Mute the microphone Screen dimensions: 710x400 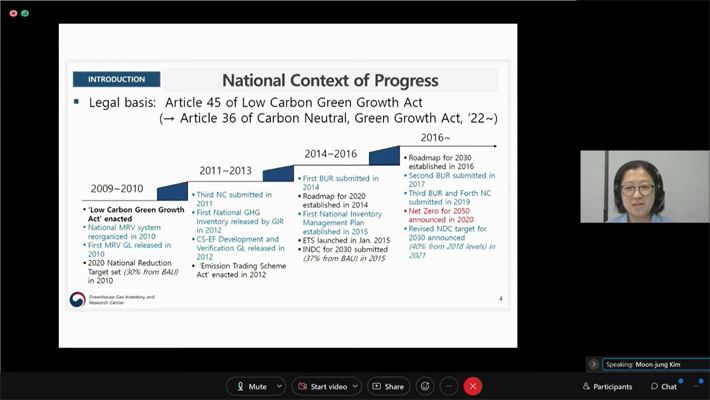251,386
